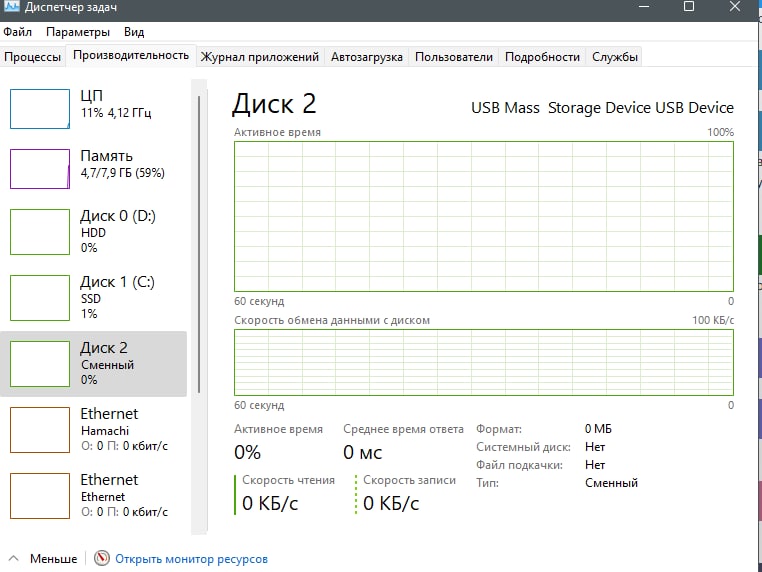Click the disk transfer rate graph area
The image size is (762, 572).
(484, 363)
